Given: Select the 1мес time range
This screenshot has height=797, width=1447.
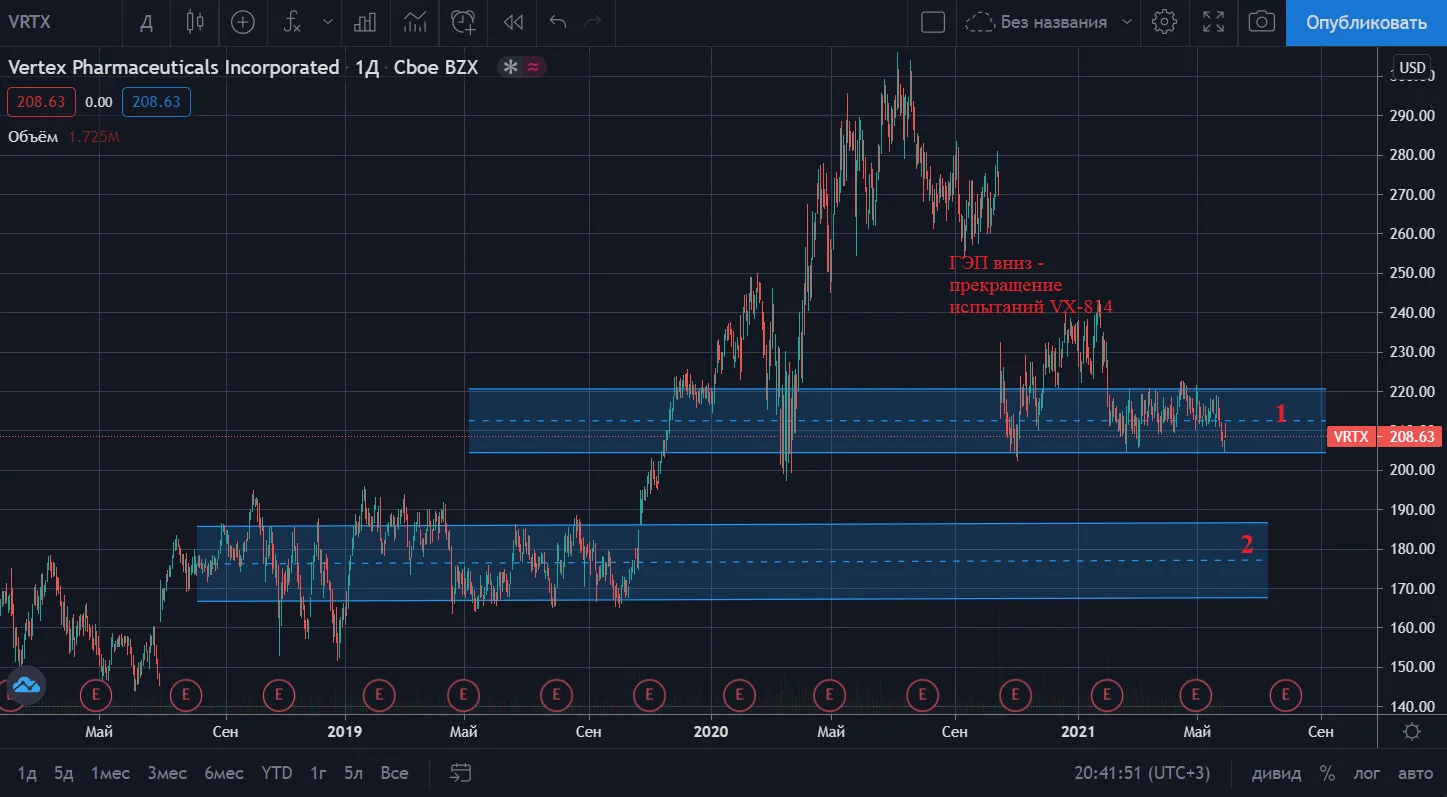Looking at the screenshot, I should (110, 773).
